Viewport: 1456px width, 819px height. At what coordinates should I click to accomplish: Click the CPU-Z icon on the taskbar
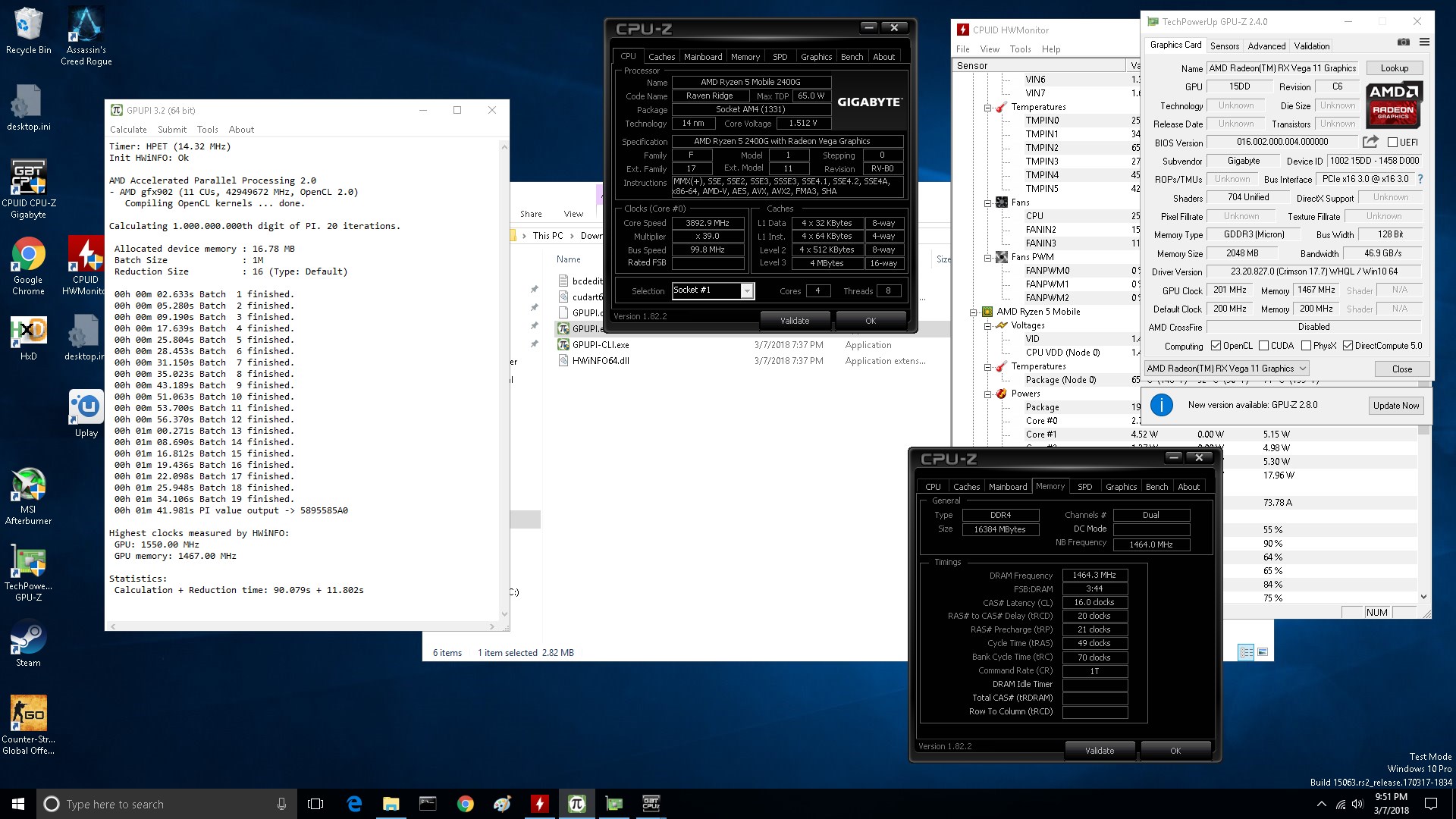(651, 804)
